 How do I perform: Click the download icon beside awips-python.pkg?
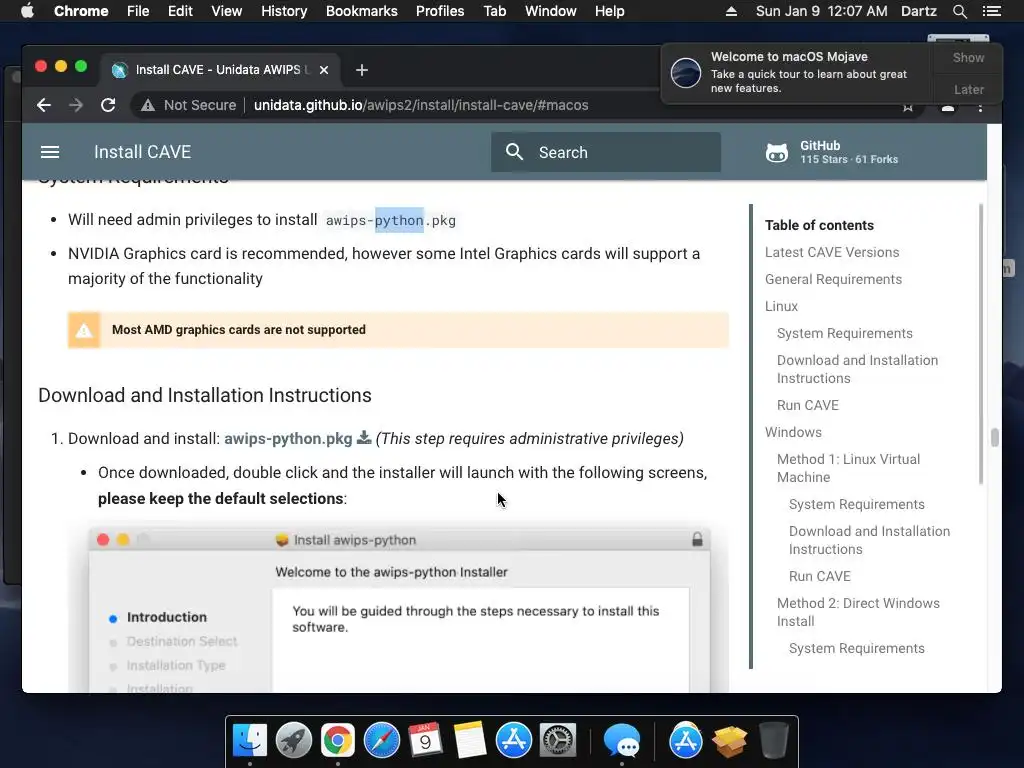(x=364, y=438)
